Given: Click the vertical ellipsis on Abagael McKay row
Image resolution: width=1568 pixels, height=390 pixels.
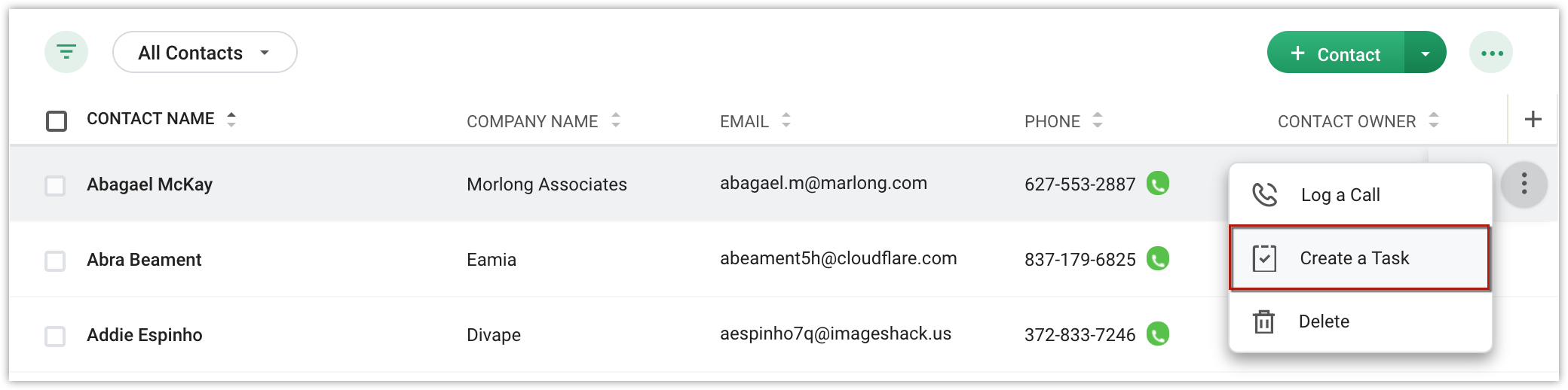Looking at the screenshot, I should pos(1524,184).
